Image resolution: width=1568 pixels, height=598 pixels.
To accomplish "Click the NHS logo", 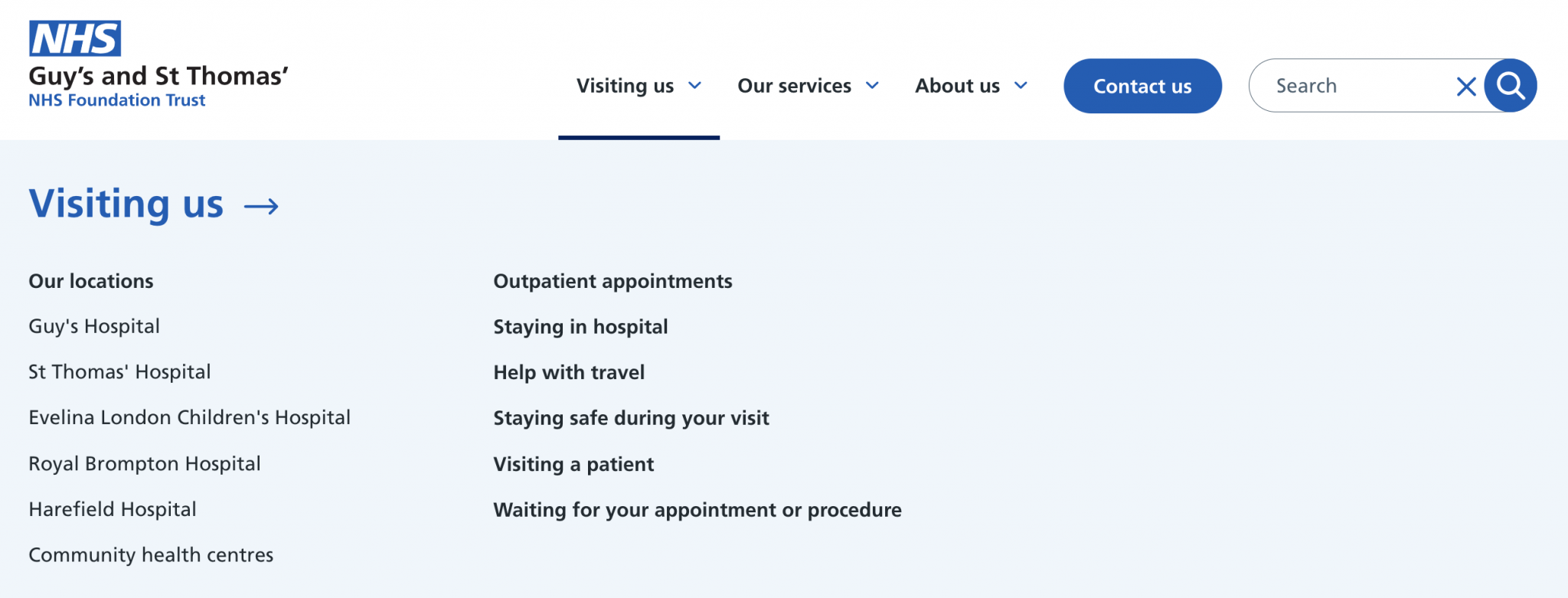I will (75, 38).
